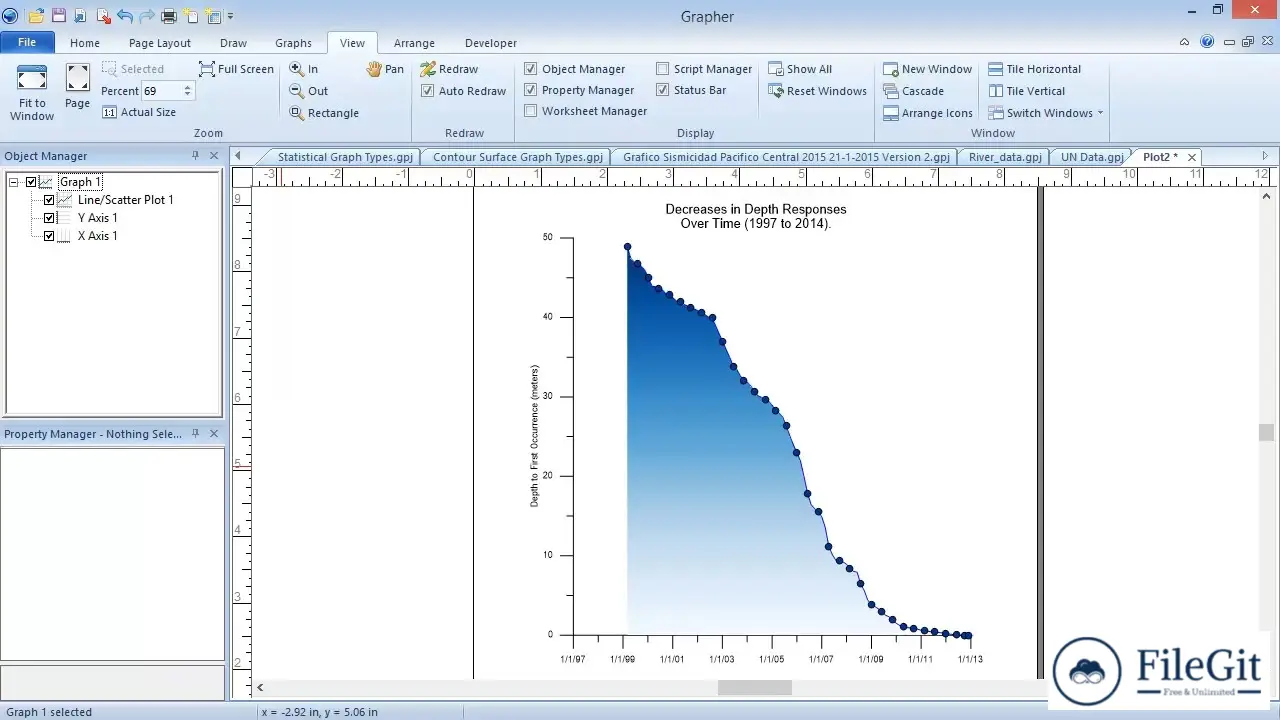Toggle Graph 1 visibility checkbox

(31, 182)
